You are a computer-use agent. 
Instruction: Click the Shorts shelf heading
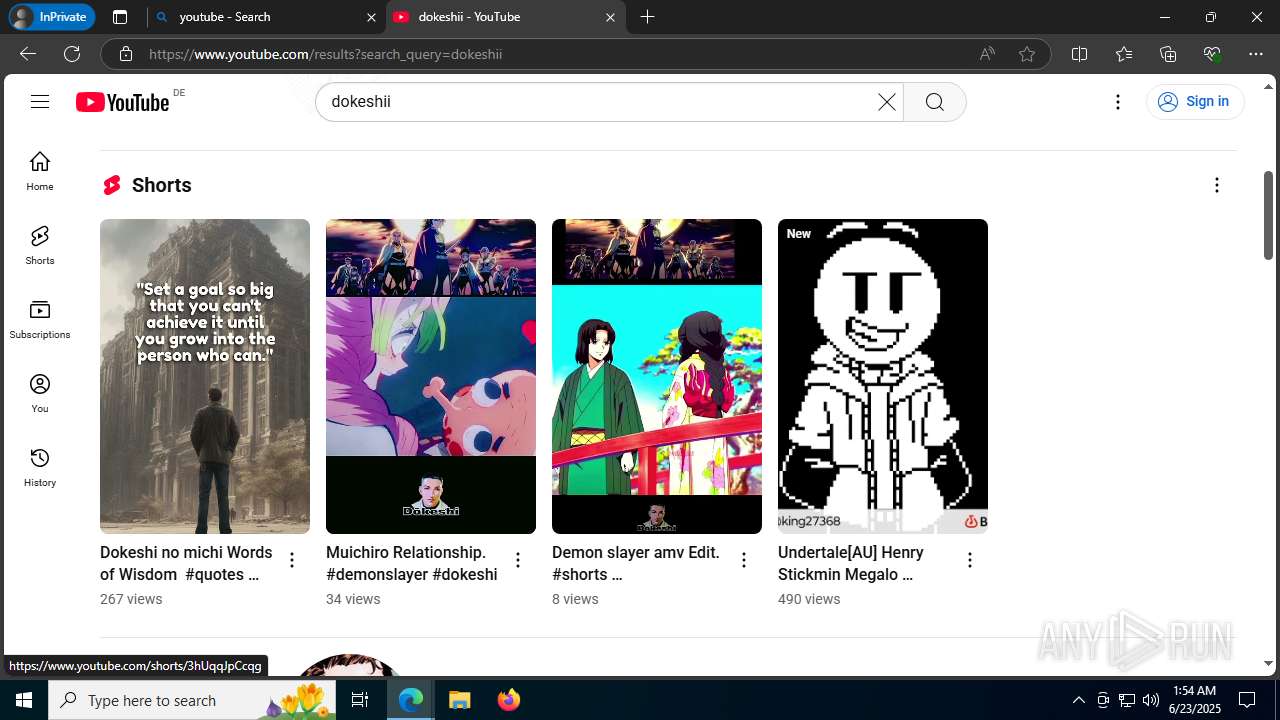[161, 185]
